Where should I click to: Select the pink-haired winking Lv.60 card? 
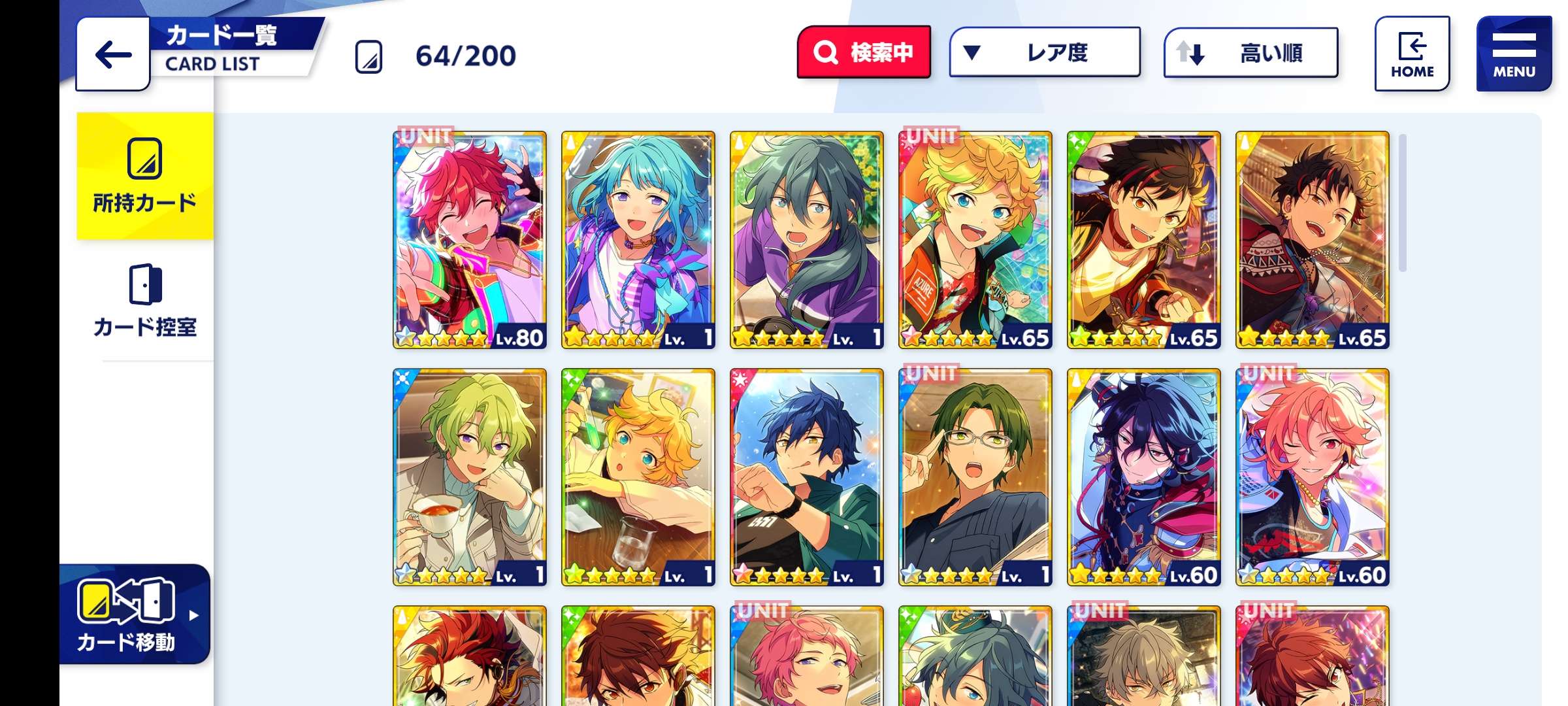coord(1312,477)
